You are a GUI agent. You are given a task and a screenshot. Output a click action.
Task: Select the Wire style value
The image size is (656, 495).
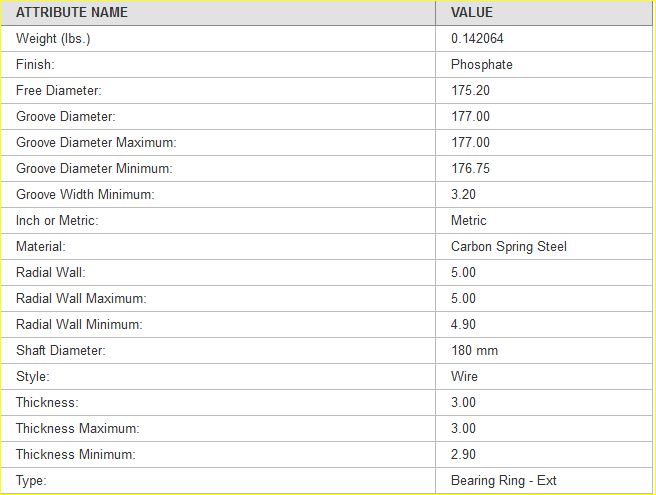tap(464, 376)
